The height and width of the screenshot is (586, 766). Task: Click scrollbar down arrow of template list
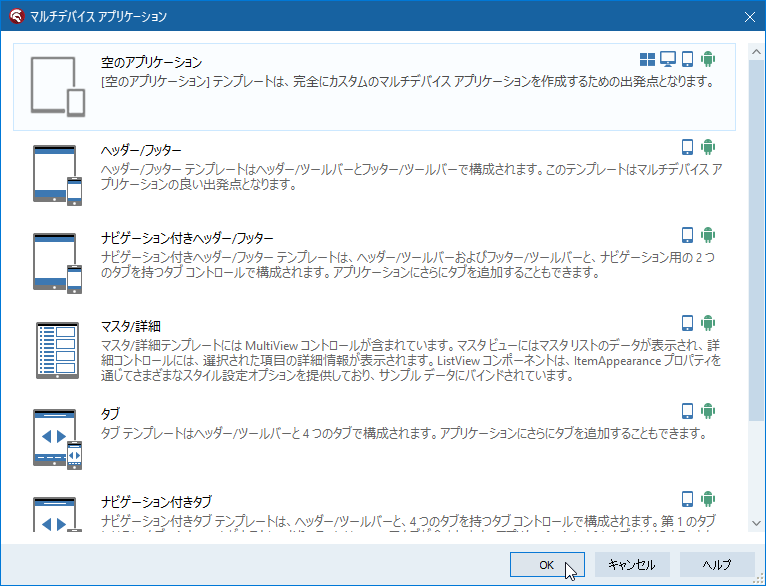[756, 523]
